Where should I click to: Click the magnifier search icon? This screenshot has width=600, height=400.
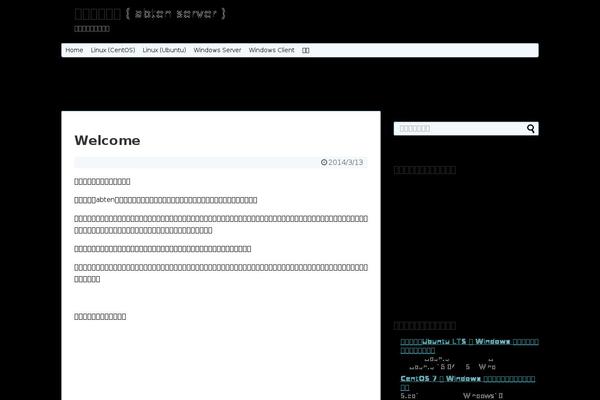tap(531, 129)
